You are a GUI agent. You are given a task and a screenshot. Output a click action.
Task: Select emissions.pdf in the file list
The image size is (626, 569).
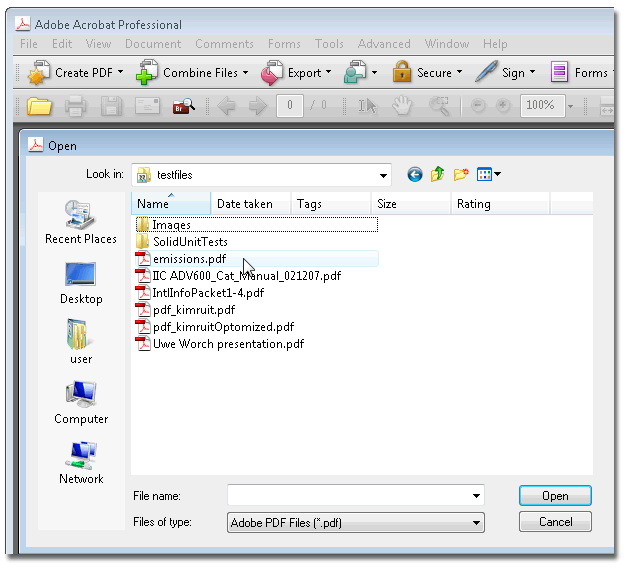coord(257,259)
